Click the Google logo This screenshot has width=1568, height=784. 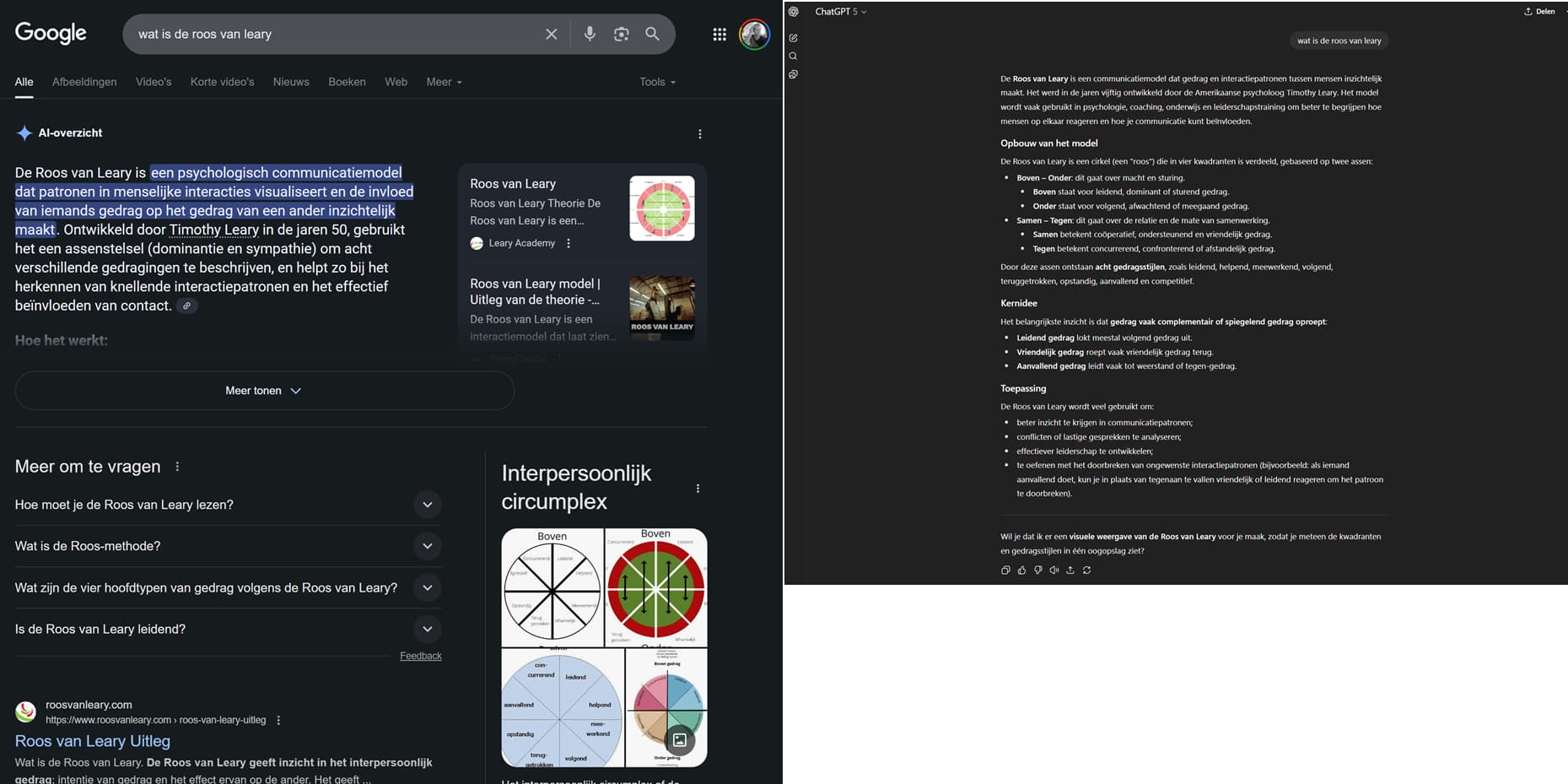[51, 33]
